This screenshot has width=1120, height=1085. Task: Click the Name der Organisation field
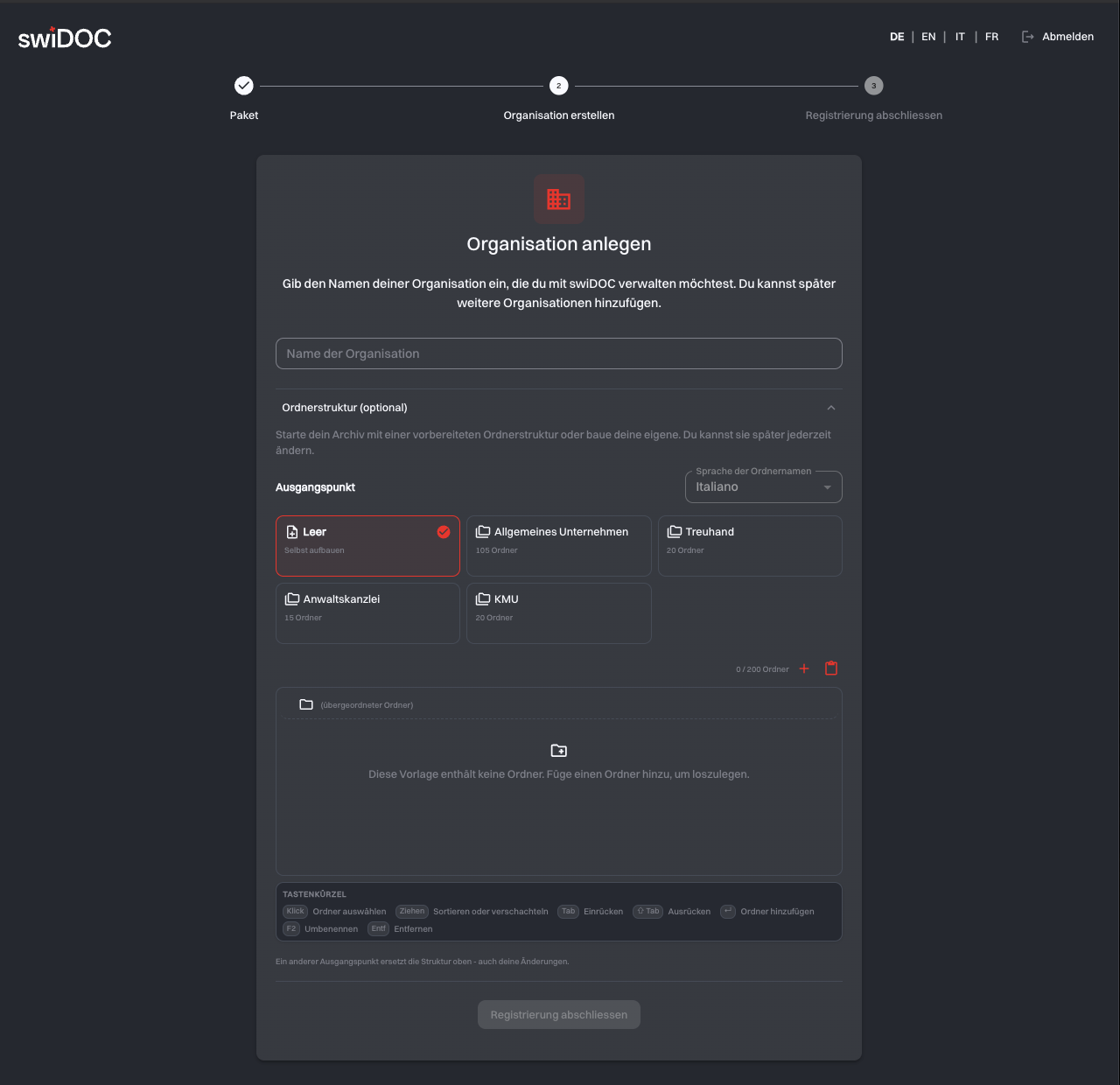click(559, 353)
